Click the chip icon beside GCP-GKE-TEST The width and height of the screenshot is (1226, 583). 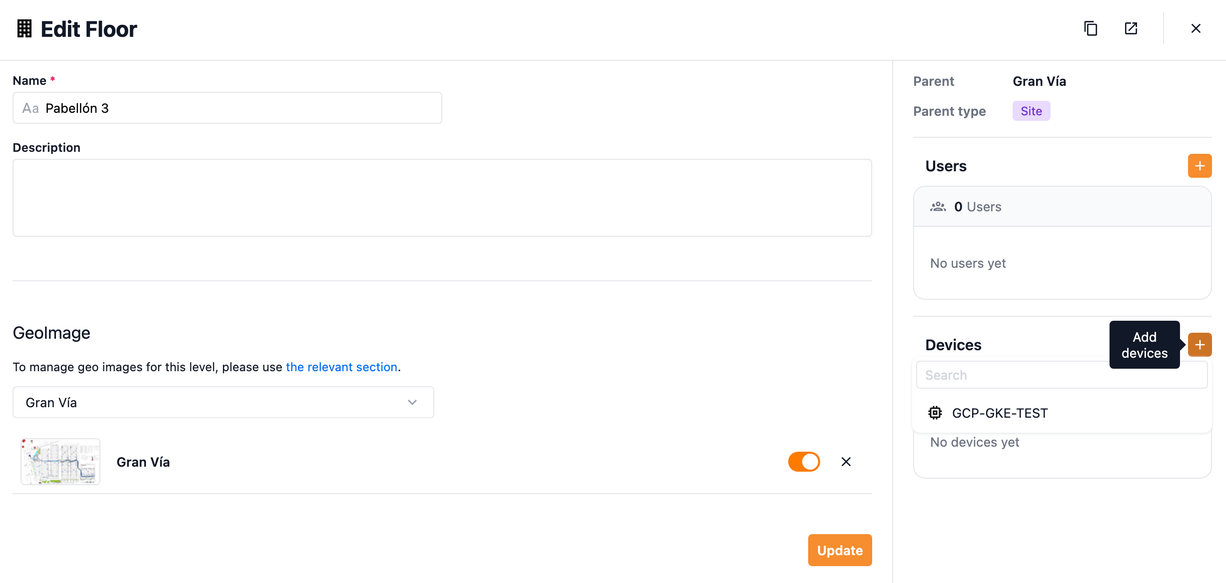pyautogui.click(x=935, y=413)
